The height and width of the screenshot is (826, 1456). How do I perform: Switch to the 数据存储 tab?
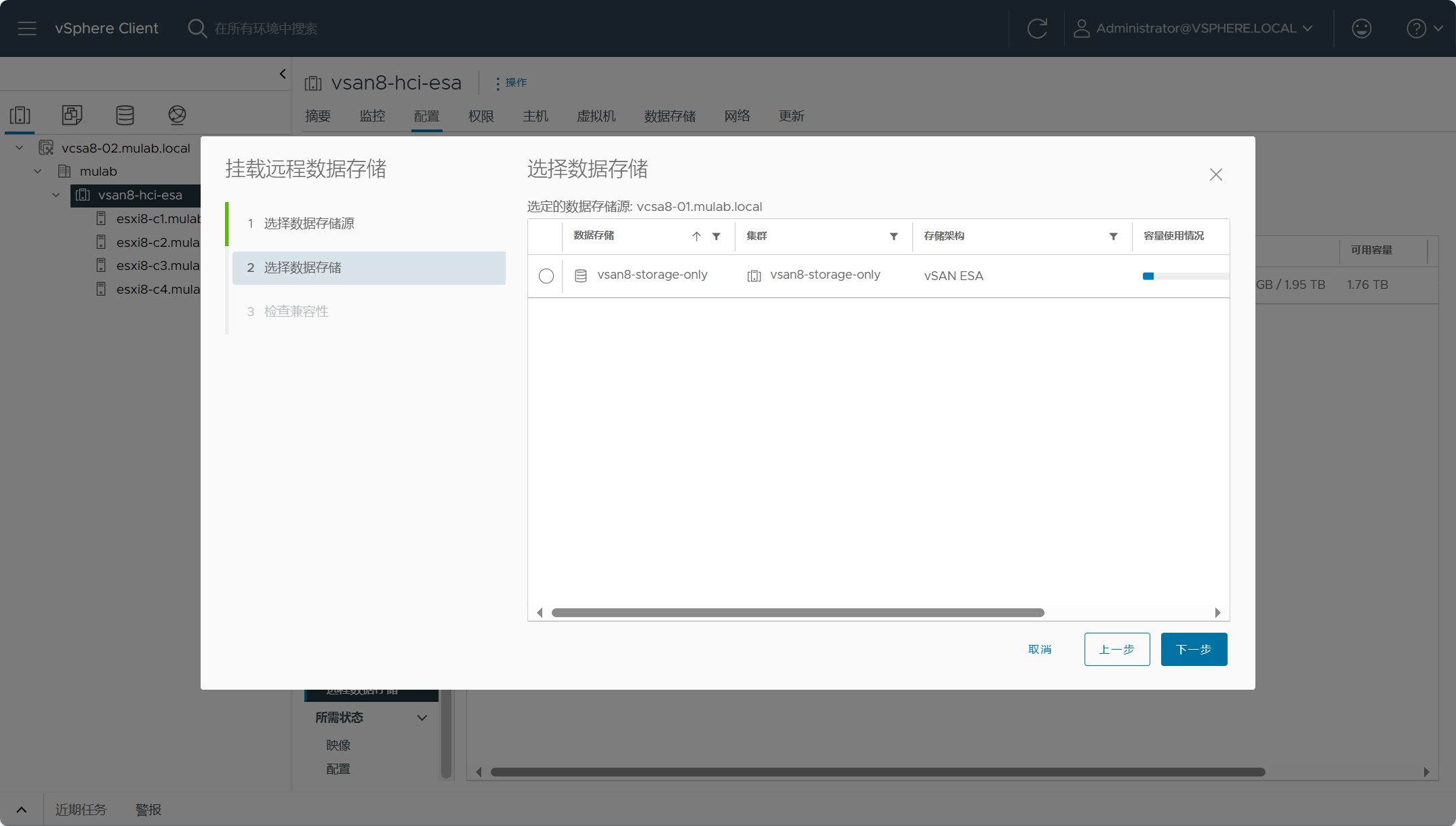[670, 116]
